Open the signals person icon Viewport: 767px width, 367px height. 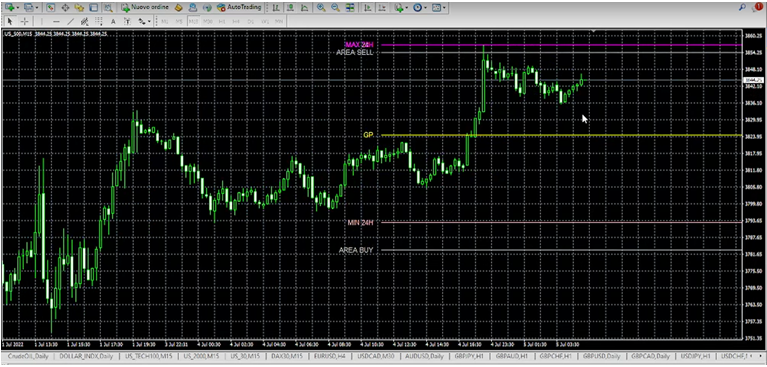coord(193,8)
